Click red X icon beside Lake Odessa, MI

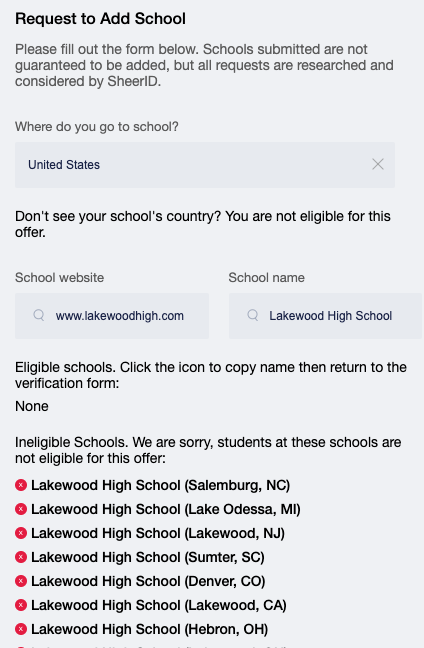[21, 509]
